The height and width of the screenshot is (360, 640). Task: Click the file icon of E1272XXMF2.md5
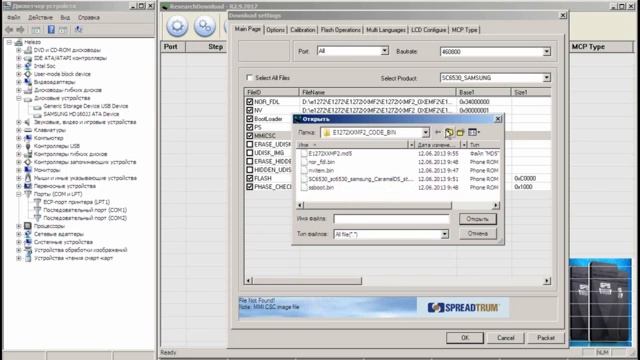coord(304,153)
